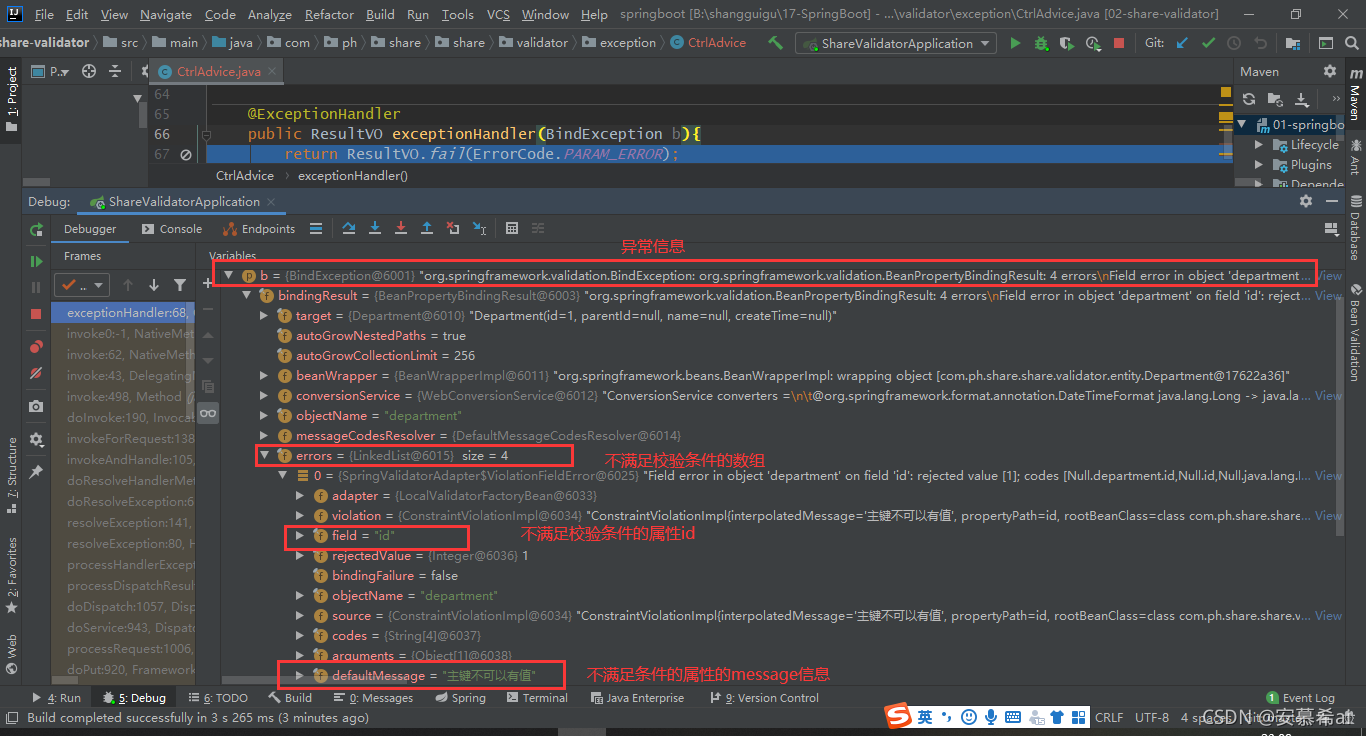Open Refactor menu

pos(329,14)
